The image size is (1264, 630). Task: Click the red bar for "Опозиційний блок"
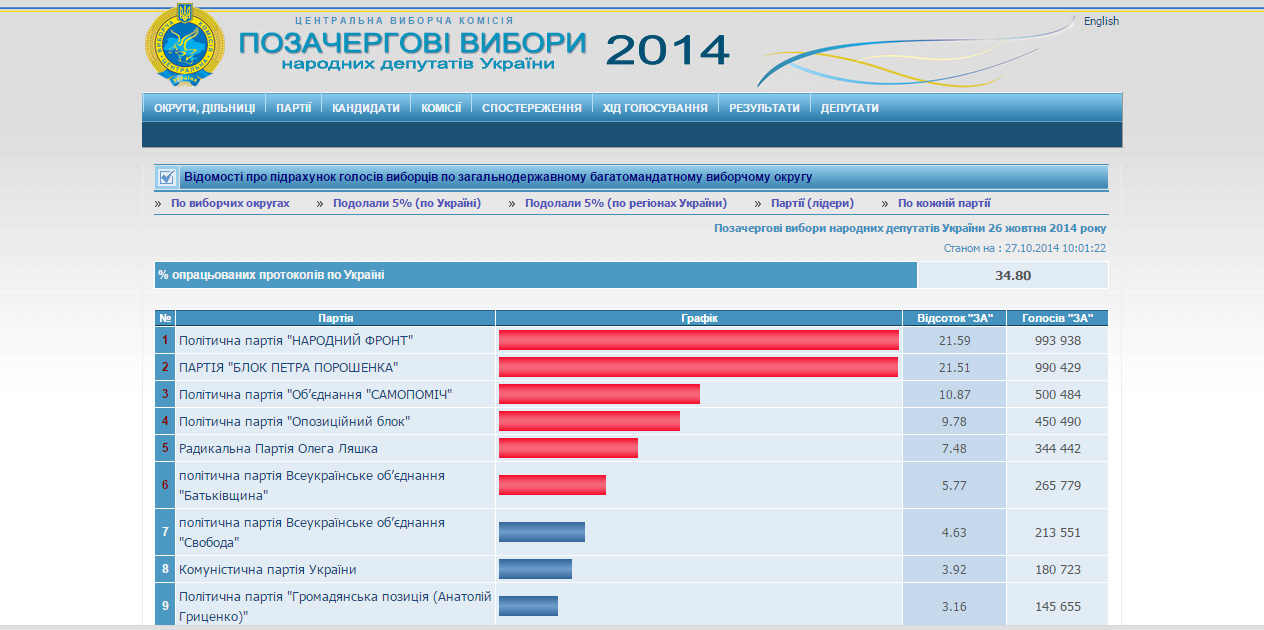click(589, 422)
